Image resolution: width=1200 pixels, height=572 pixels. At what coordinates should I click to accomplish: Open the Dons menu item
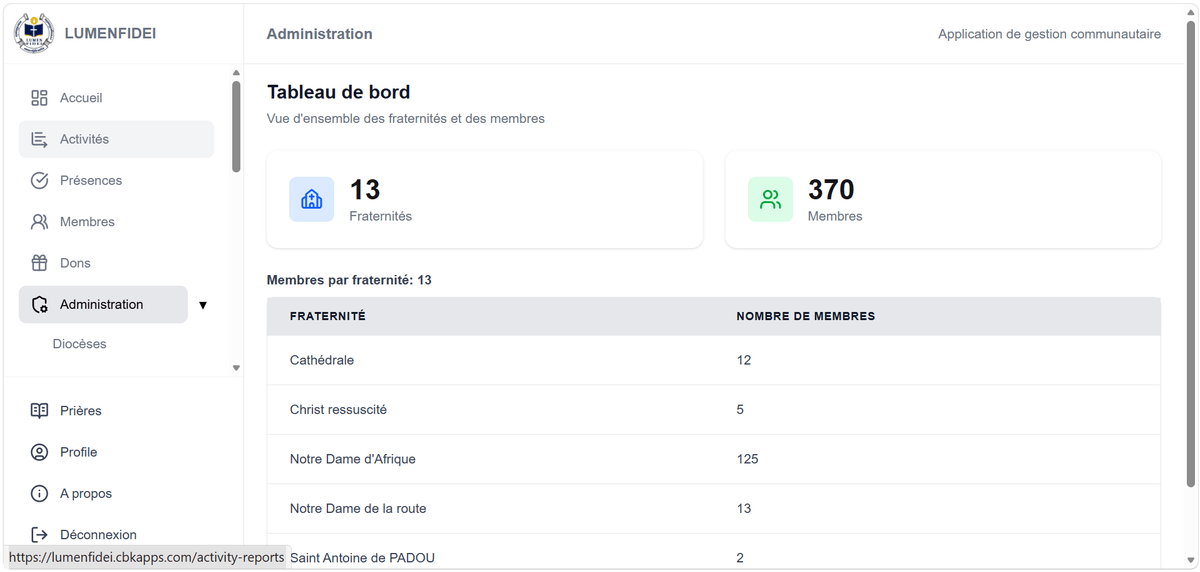click(116, 263)
